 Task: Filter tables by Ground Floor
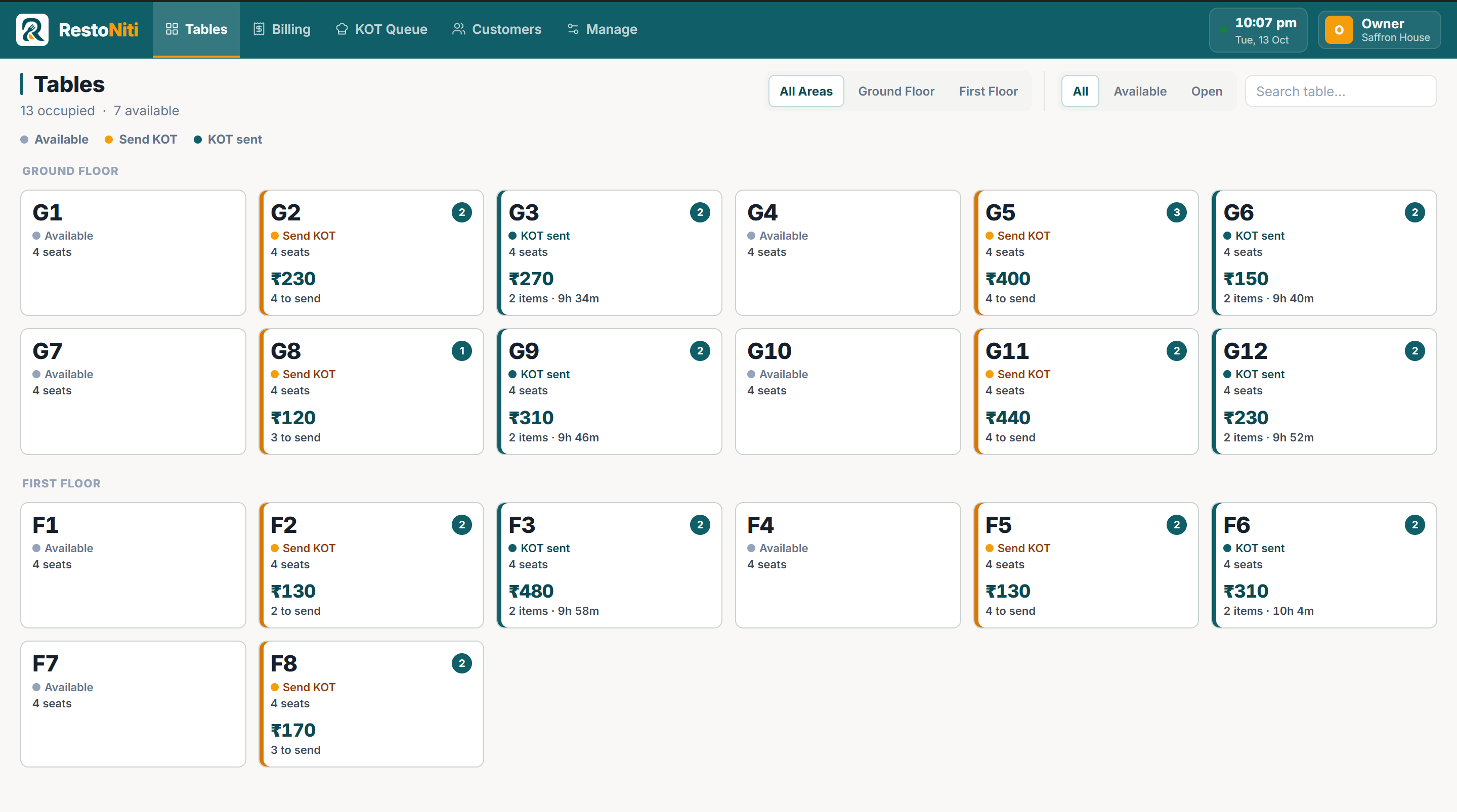[x=896, y=91]
